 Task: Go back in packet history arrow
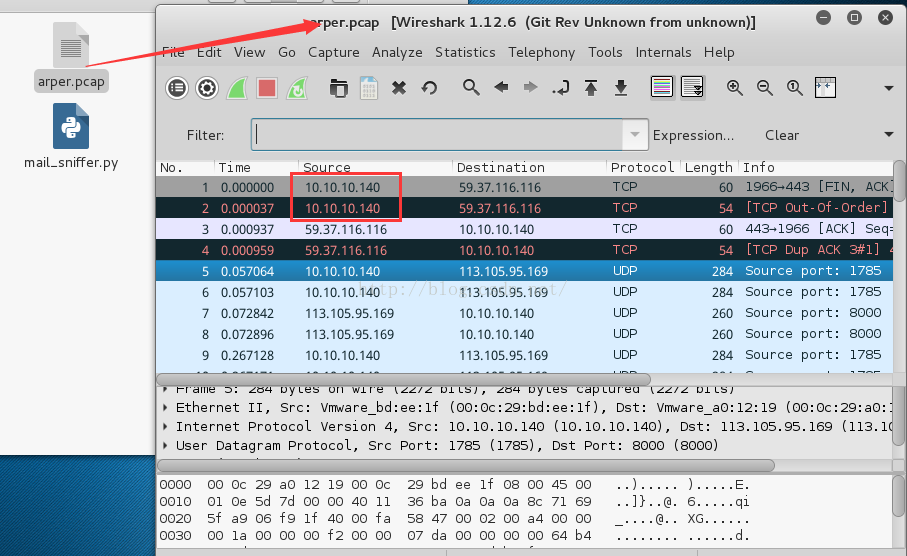[x=501, y=87]
